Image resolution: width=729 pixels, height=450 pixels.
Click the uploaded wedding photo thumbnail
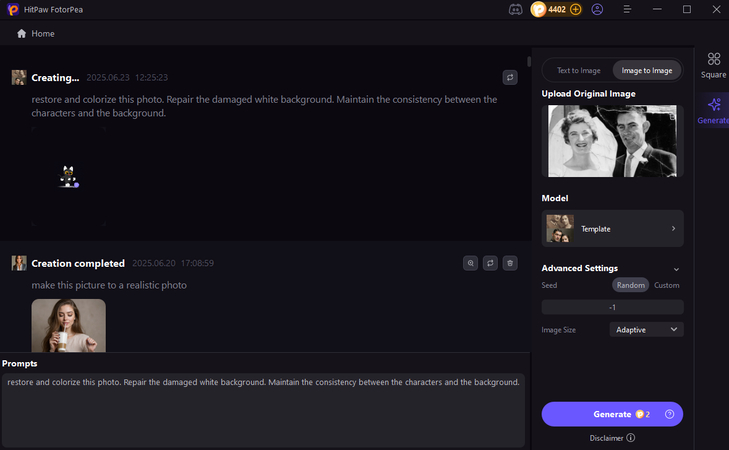tap(612, 140)
